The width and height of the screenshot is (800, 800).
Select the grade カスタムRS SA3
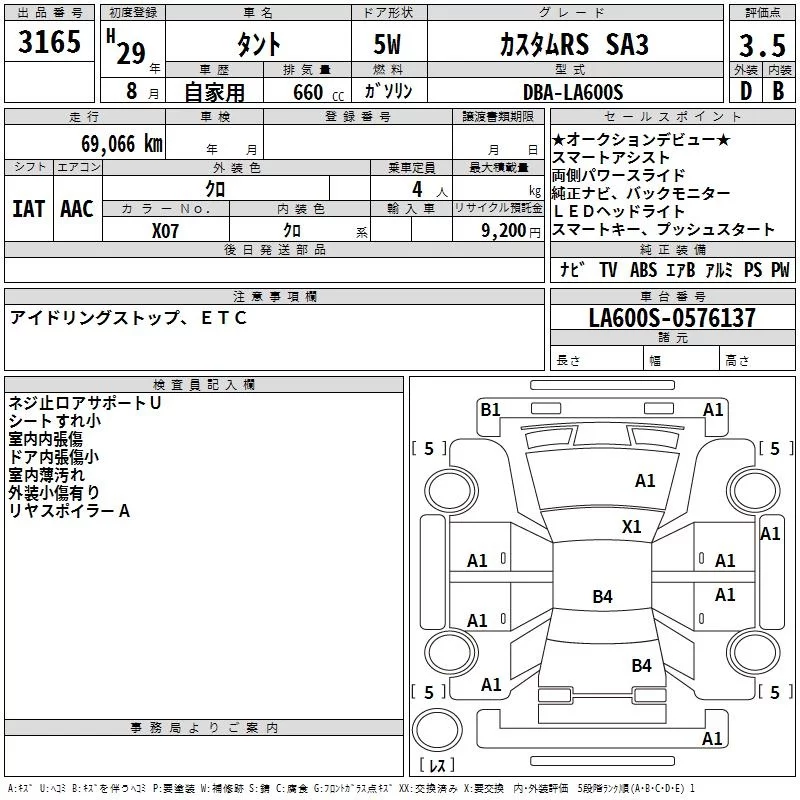point(574,44)
